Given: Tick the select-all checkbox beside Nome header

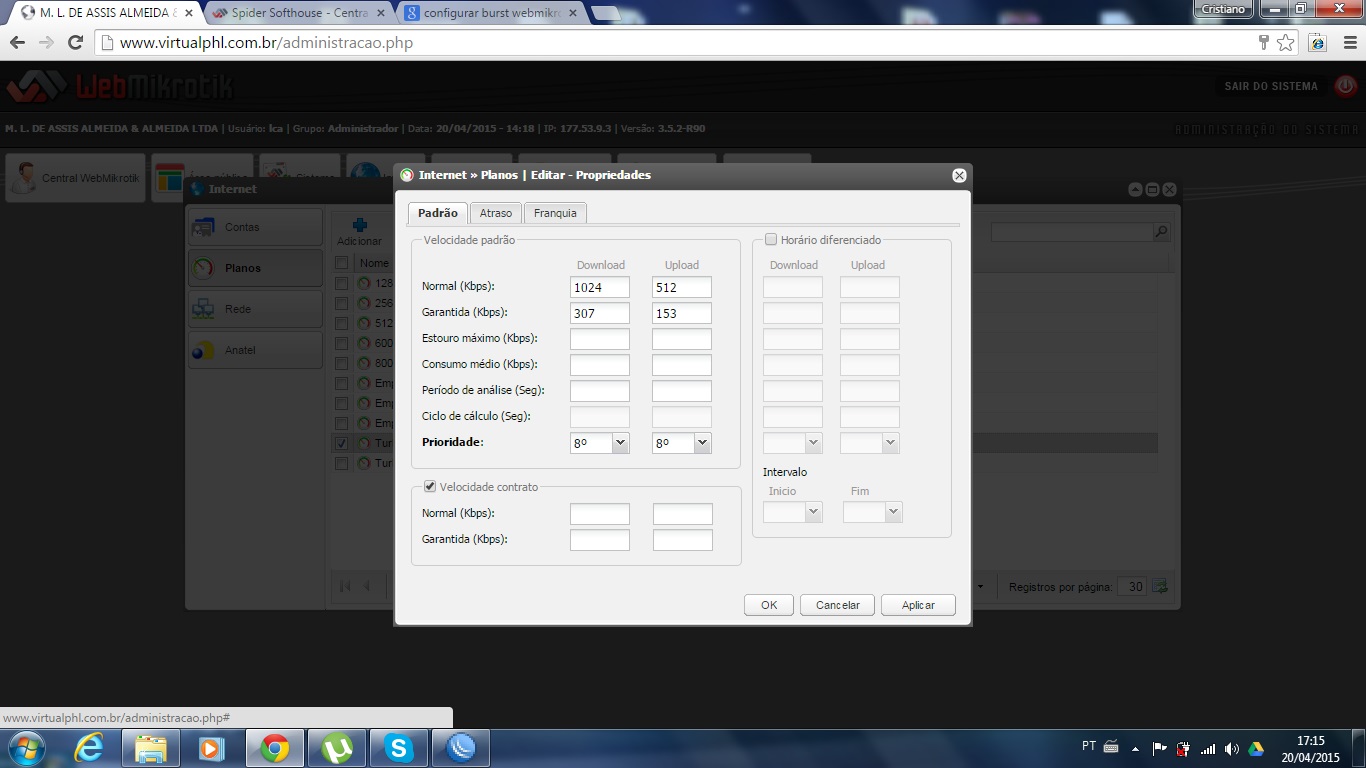Looking at the screenshot, I should [x=342, y=263].
